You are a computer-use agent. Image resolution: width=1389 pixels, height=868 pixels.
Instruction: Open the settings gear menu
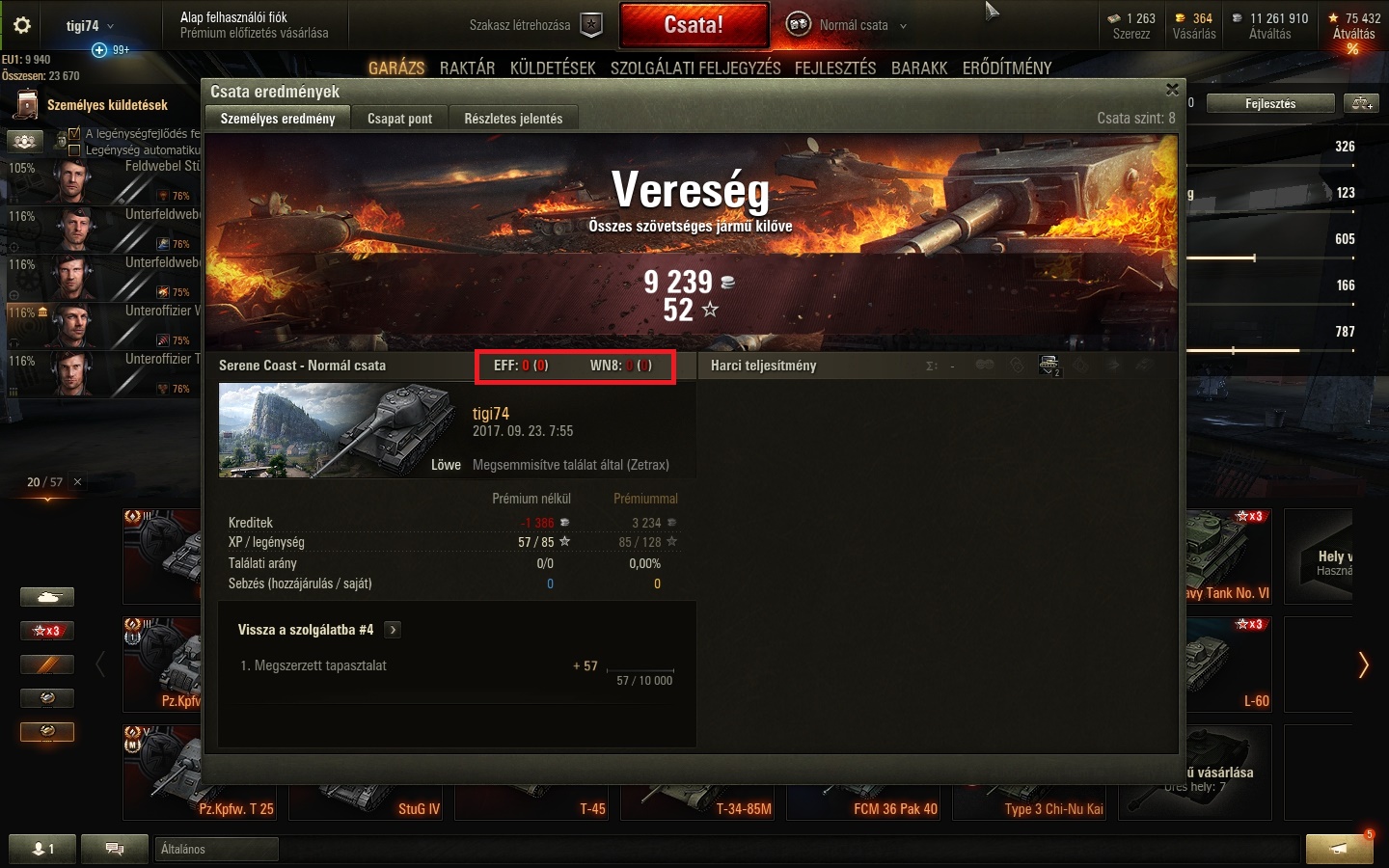(x=22, y=26)
